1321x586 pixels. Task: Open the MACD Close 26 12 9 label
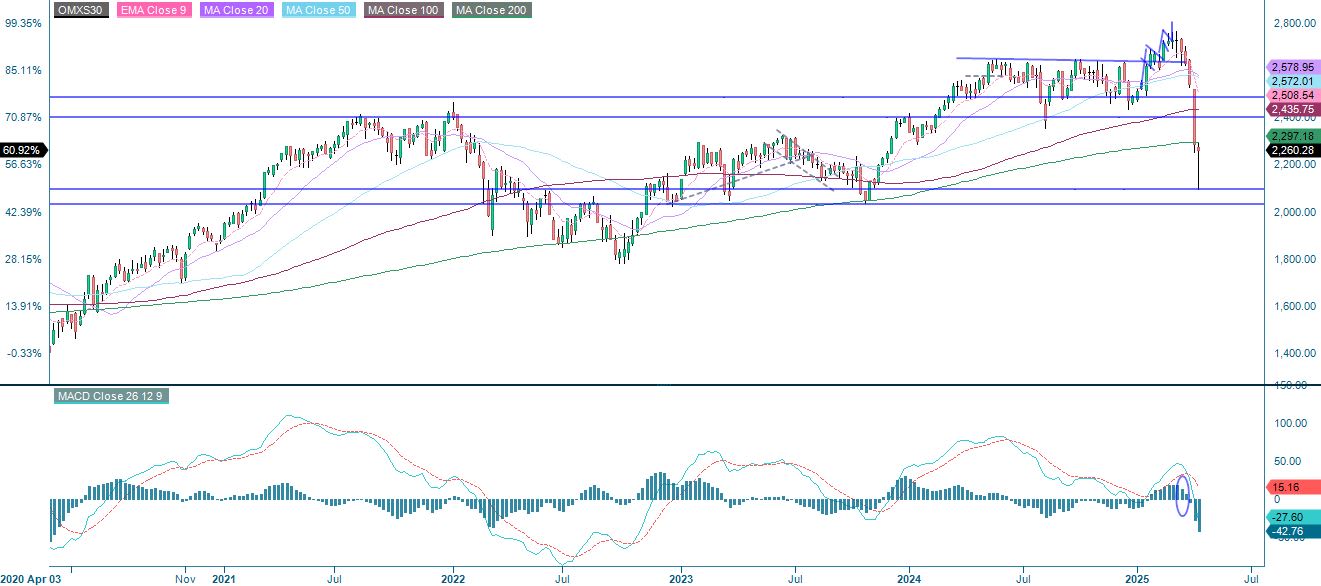[112, 396]
